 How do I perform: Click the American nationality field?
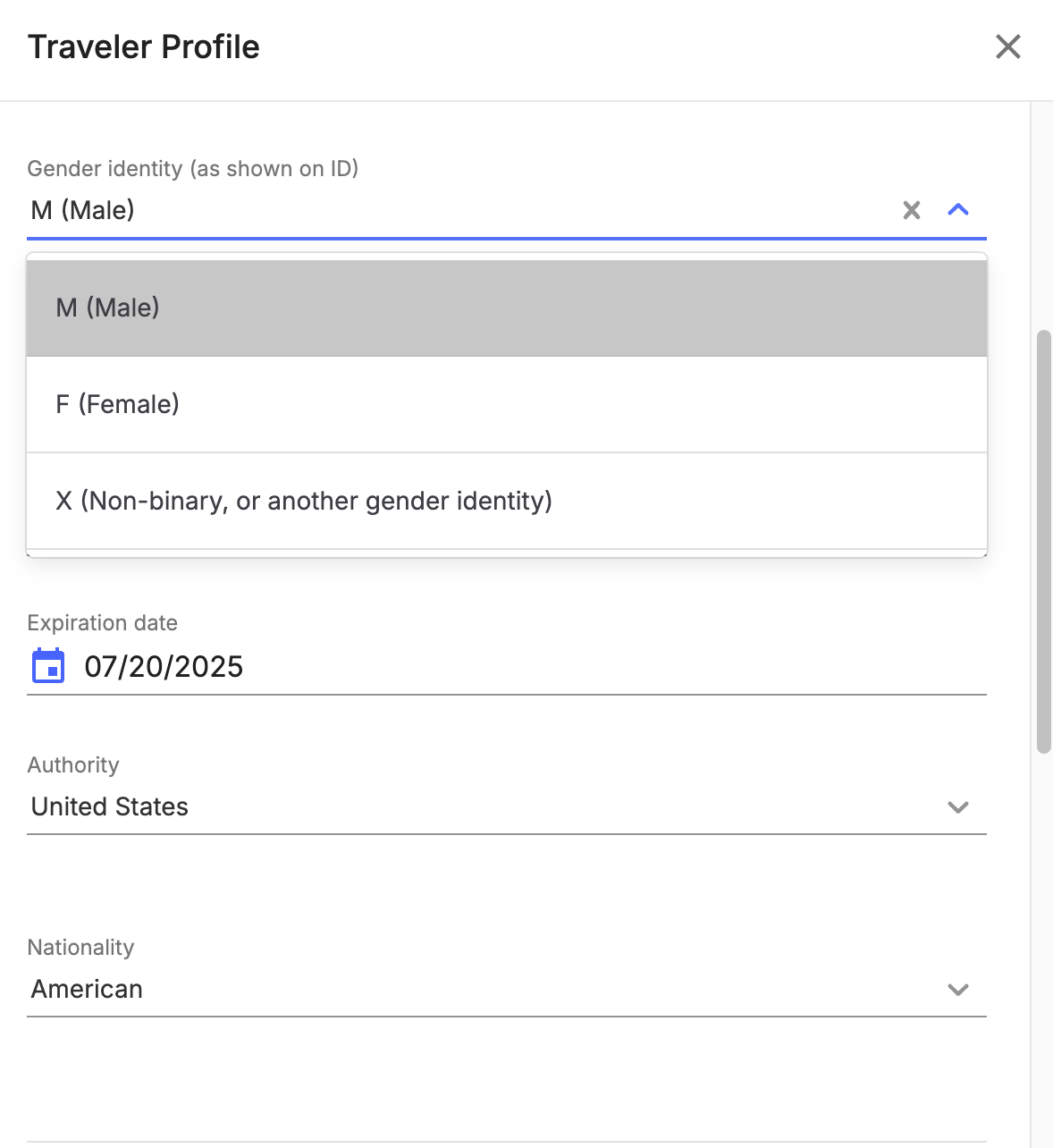507,990
